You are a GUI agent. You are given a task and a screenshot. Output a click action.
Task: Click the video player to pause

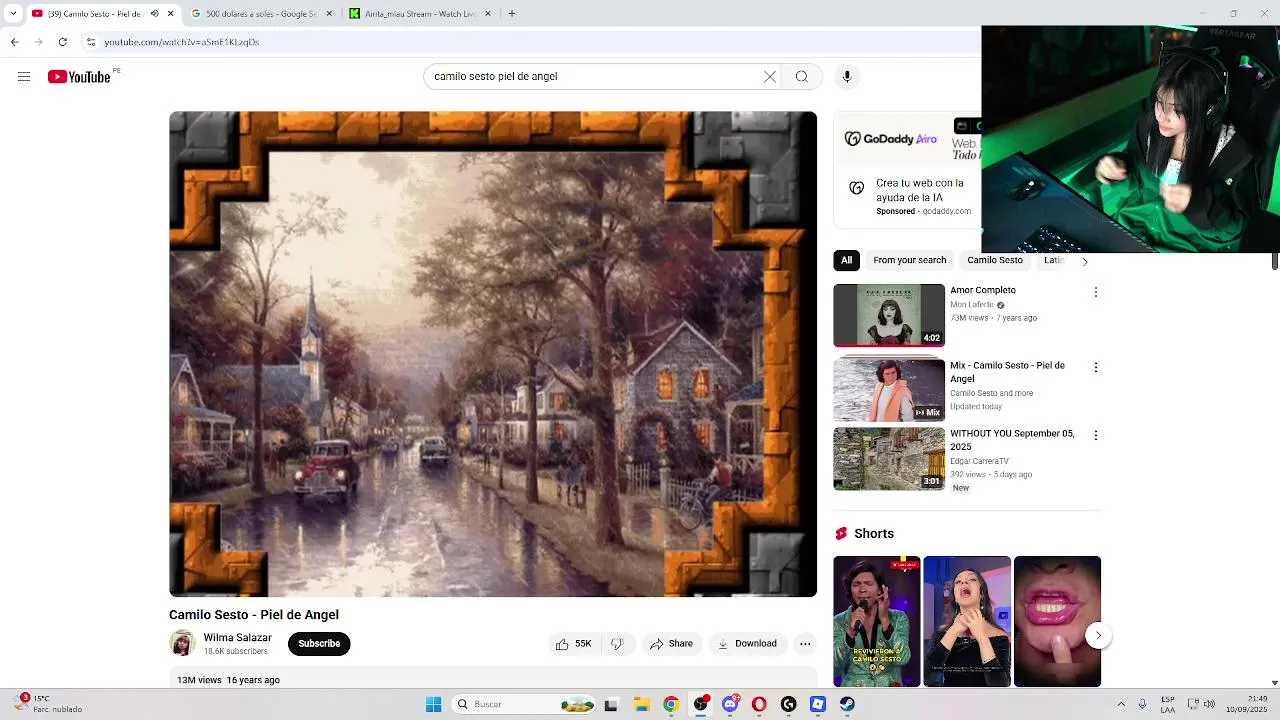click(x=493, y=354)
